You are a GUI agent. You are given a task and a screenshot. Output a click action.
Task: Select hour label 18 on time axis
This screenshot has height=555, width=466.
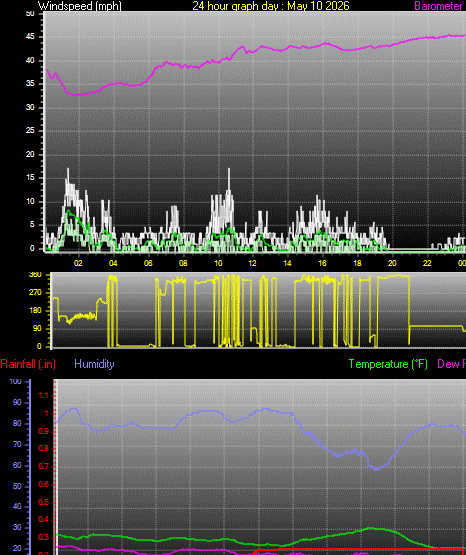[x=357, y=263]
